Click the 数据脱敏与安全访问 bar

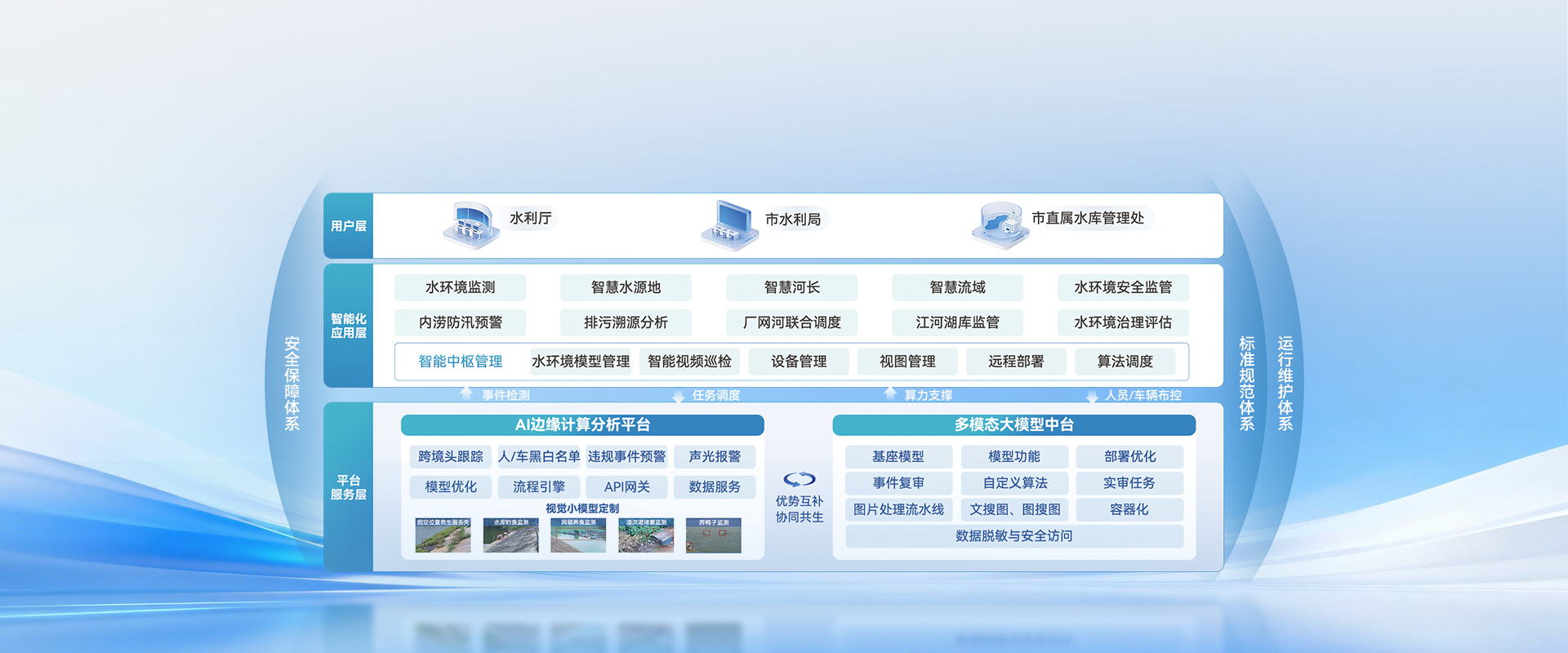(x=1013, y=536)
